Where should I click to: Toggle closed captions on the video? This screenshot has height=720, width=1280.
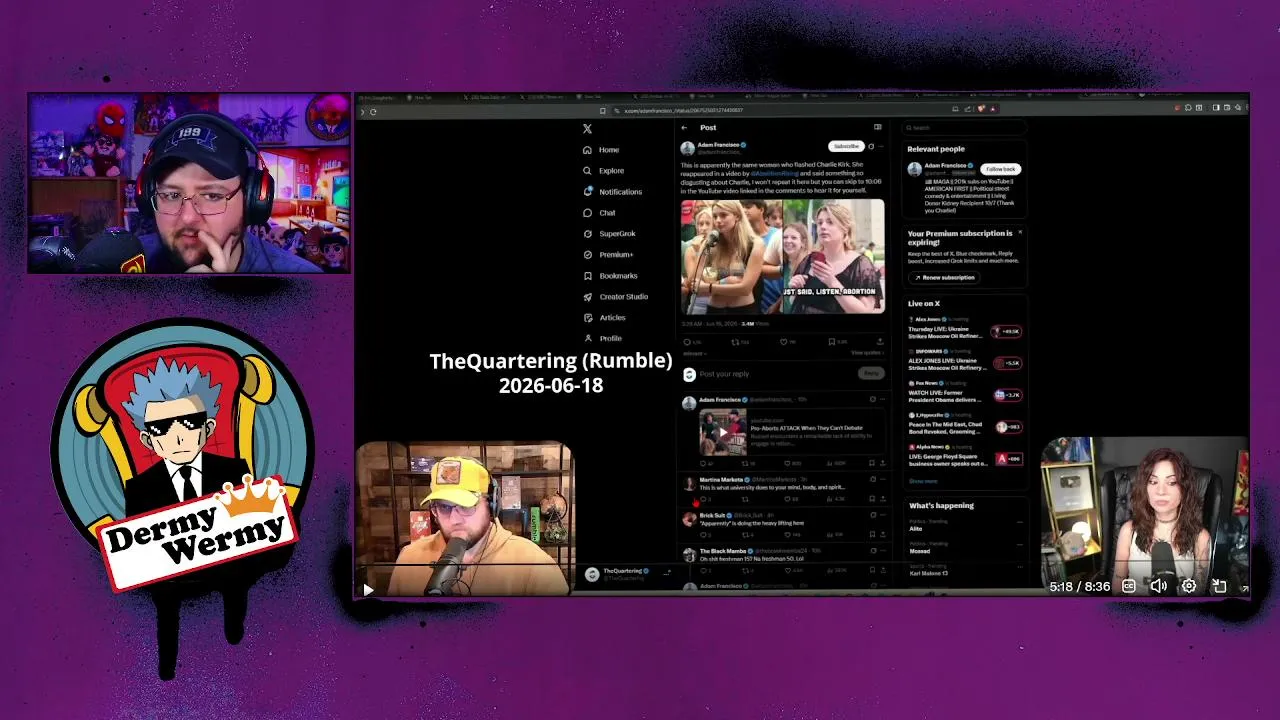tap(1129, 586)
